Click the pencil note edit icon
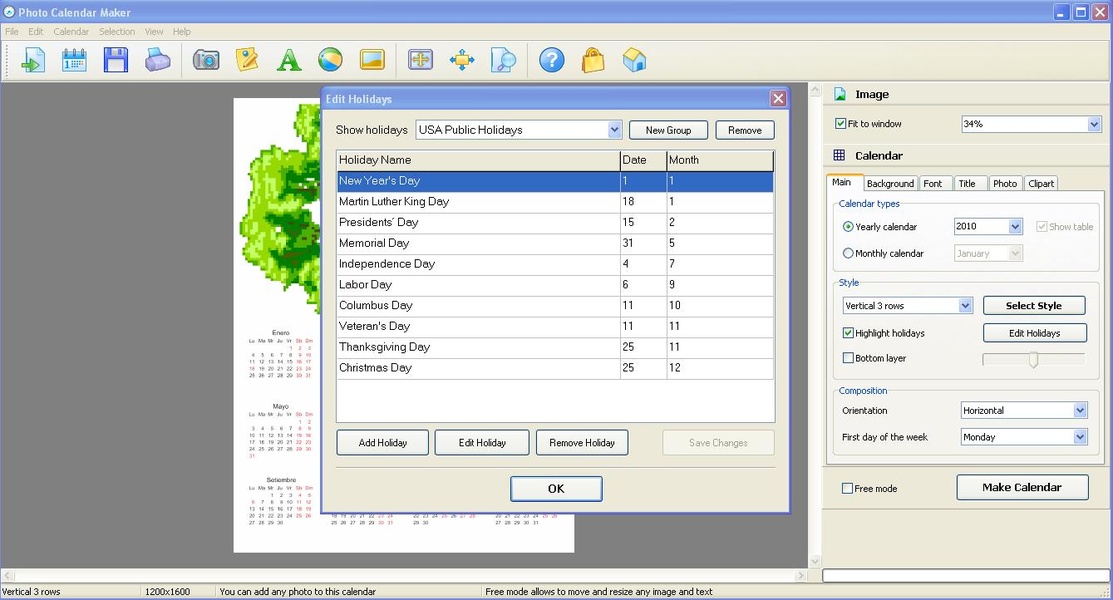Viewport: 1113px width, 600px height. coord(247,60)
